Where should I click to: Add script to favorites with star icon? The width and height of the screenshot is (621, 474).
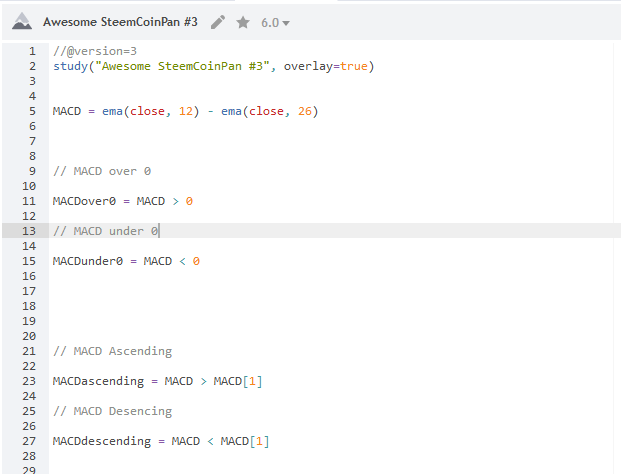[243, 22]
